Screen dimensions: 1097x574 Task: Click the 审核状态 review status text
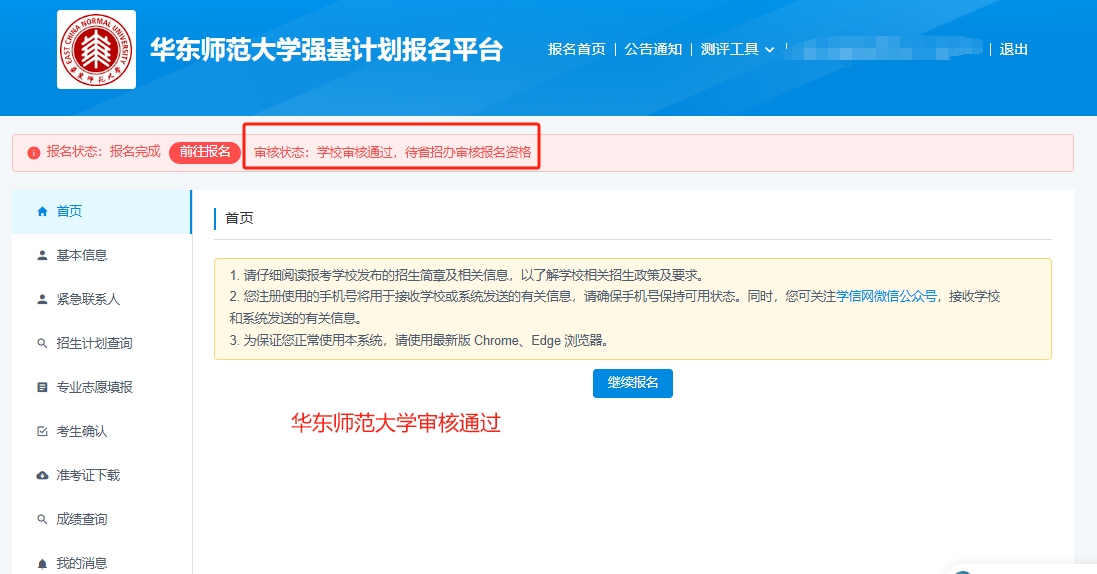click(392, 153)
